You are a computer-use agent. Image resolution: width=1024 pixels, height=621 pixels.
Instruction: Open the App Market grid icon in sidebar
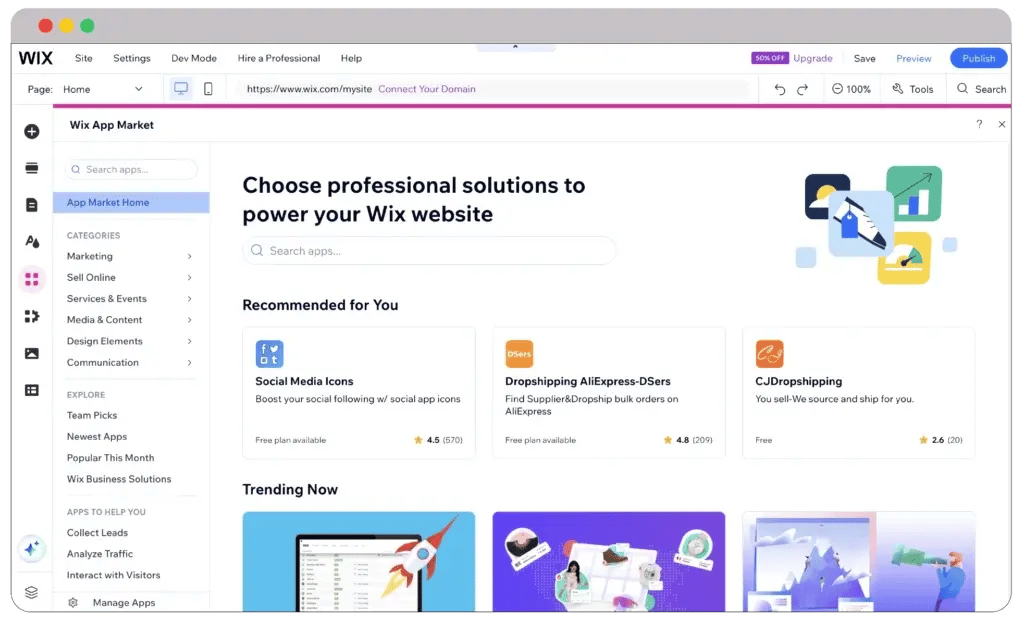[x=31, y=279]
